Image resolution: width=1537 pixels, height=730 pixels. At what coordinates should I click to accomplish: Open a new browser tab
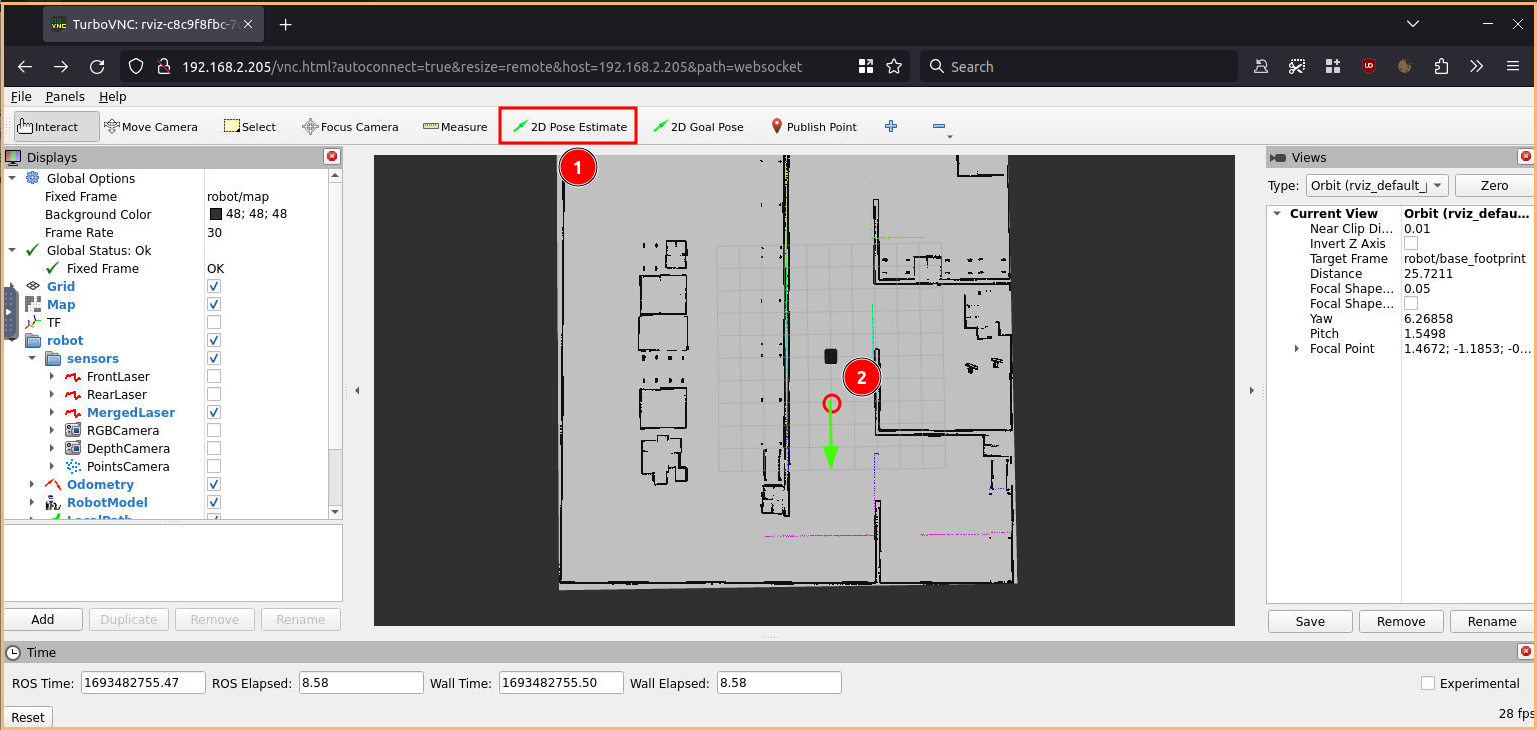click(x=285, y=24)
